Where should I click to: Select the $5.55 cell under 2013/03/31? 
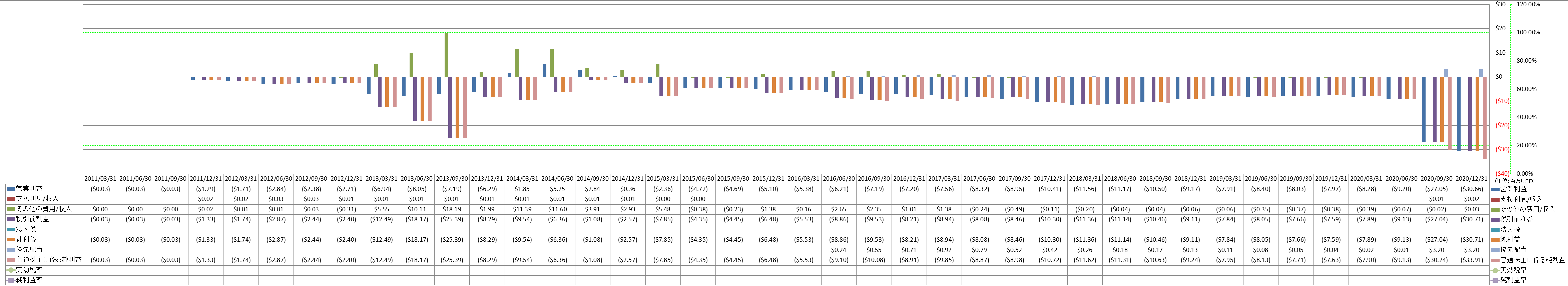coord(382,209)
